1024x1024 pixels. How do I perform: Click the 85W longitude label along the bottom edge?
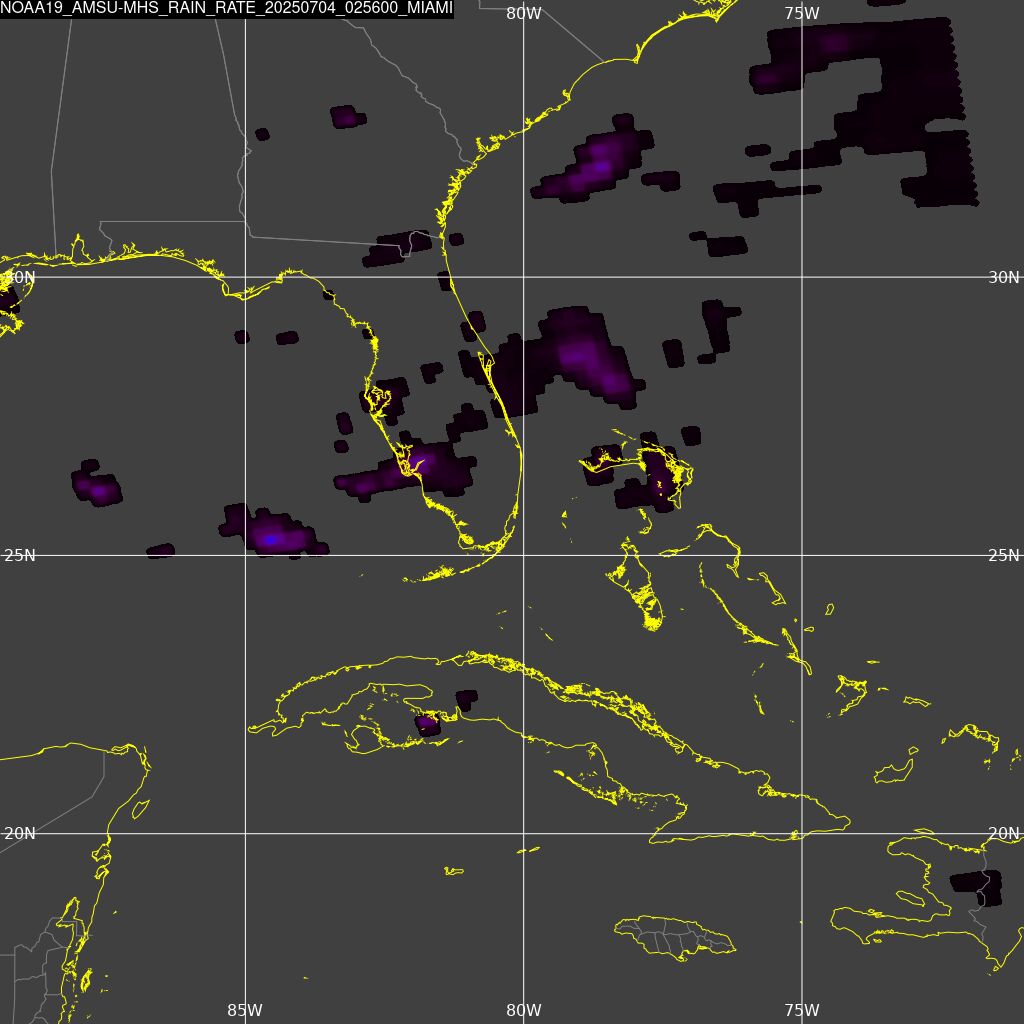point(245,1010)
